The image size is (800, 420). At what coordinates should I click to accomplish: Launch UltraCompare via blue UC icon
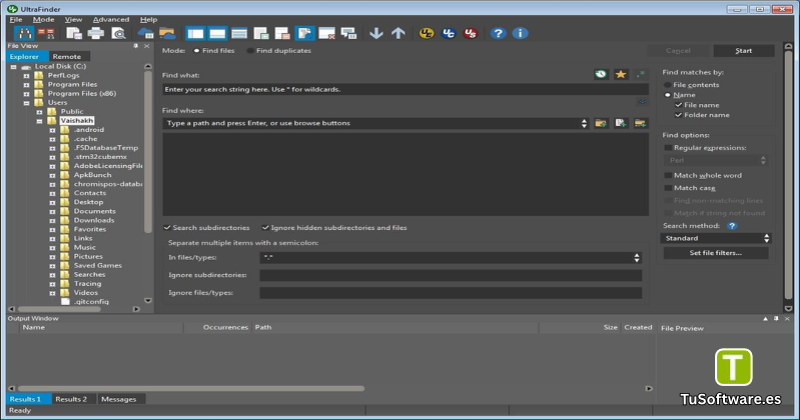pos(448,34)
